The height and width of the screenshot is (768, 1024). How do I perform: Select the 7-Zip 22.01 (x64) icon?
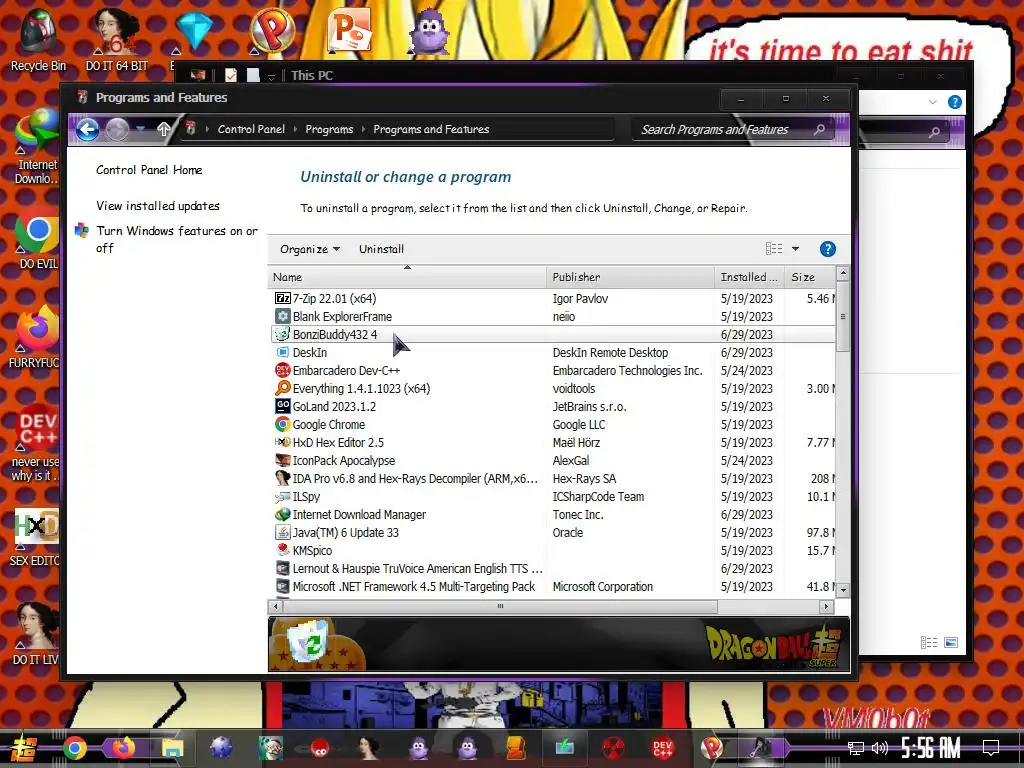click(x=282, y=298)
